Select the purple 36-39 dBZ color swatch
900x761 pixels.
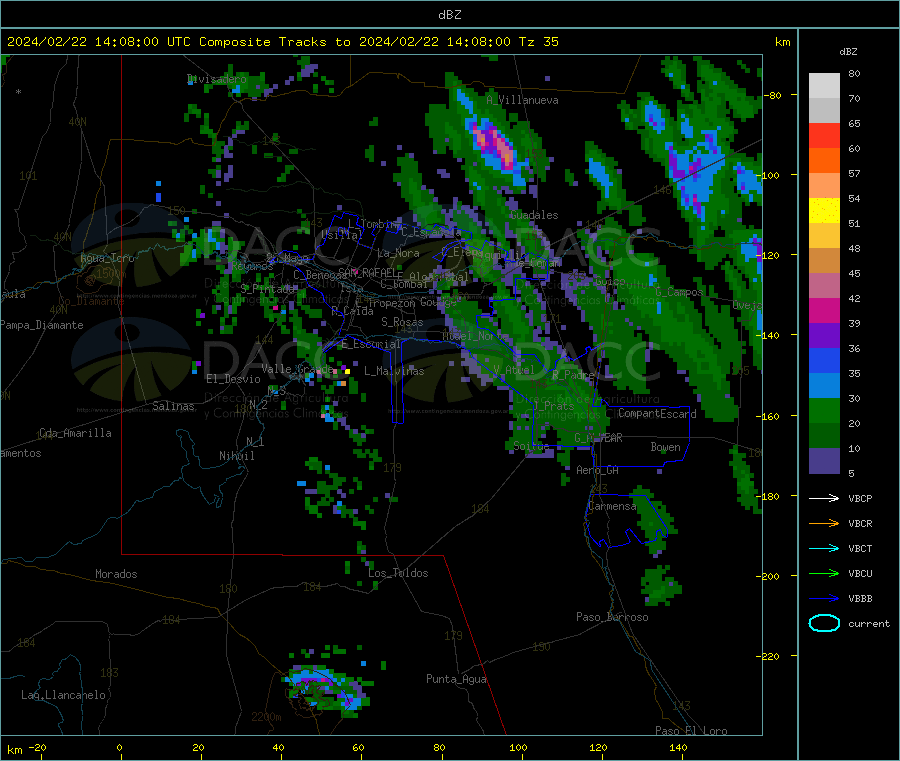824,336
